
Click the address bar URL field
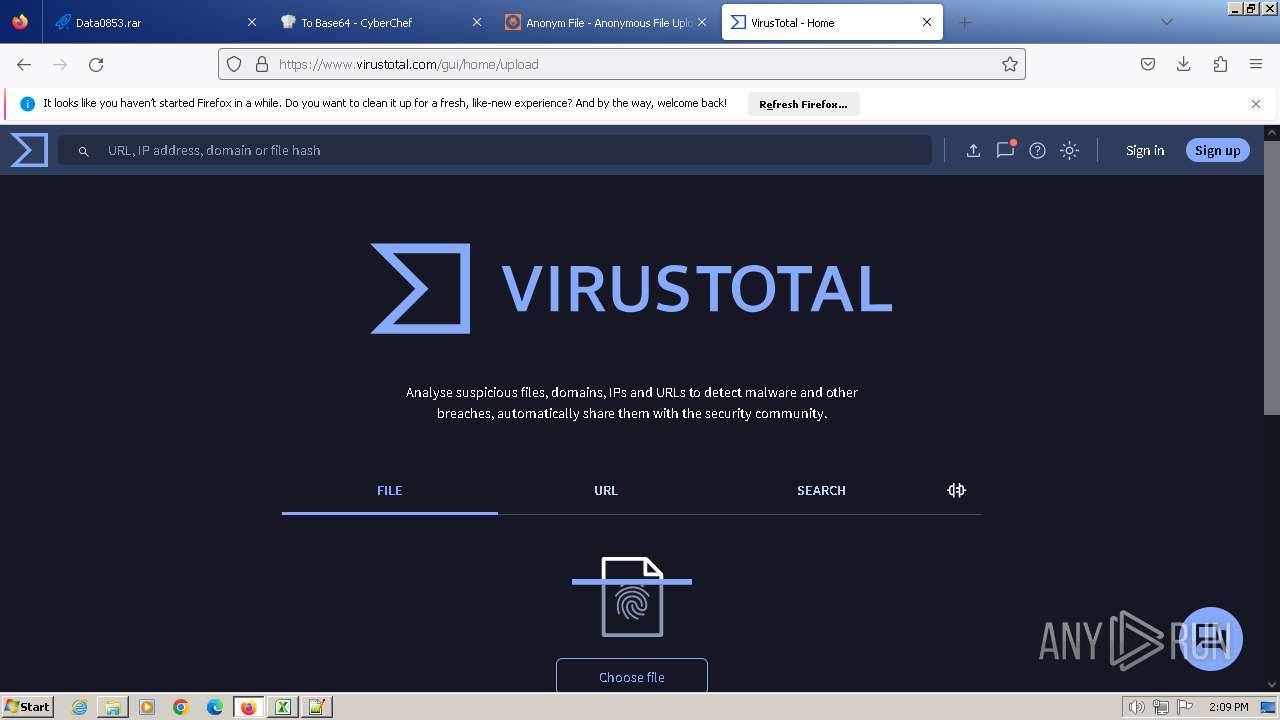[x=622, y=64]
